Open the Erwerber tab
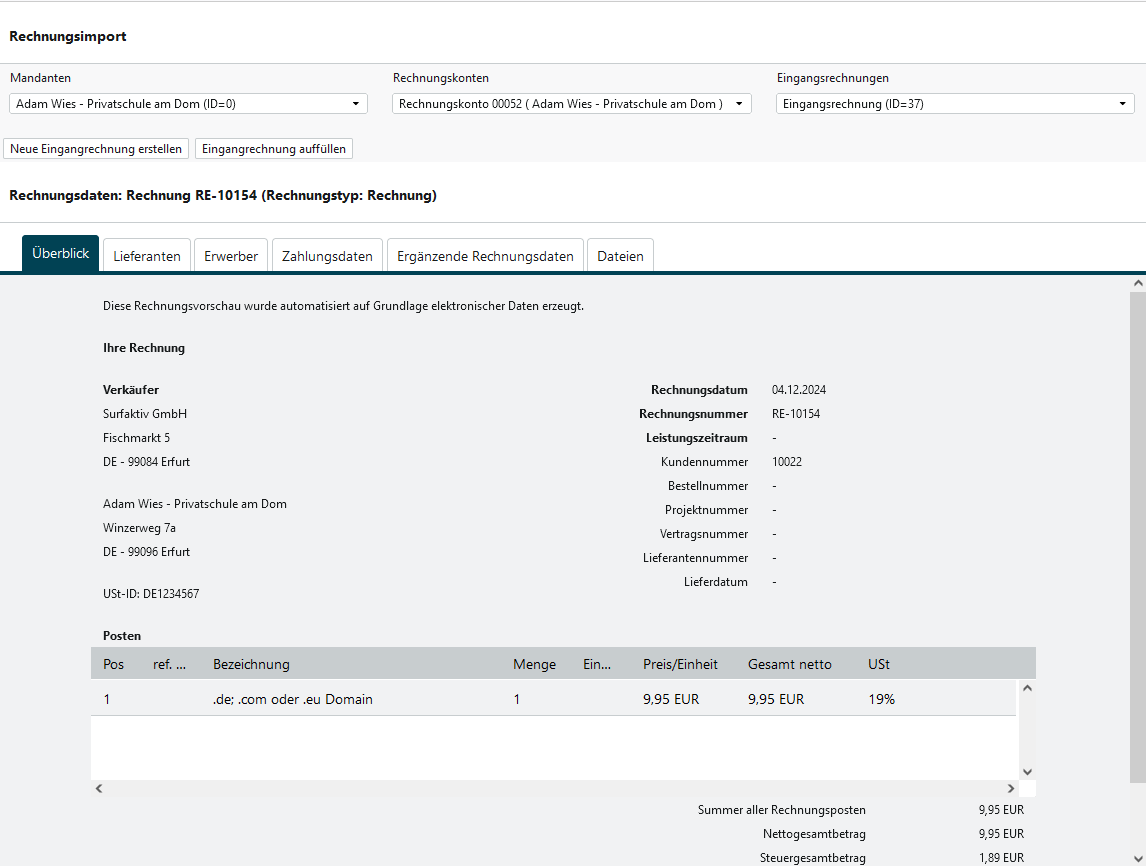The width and height of the screenshot is (1146, 866). (x=231, y=256)
